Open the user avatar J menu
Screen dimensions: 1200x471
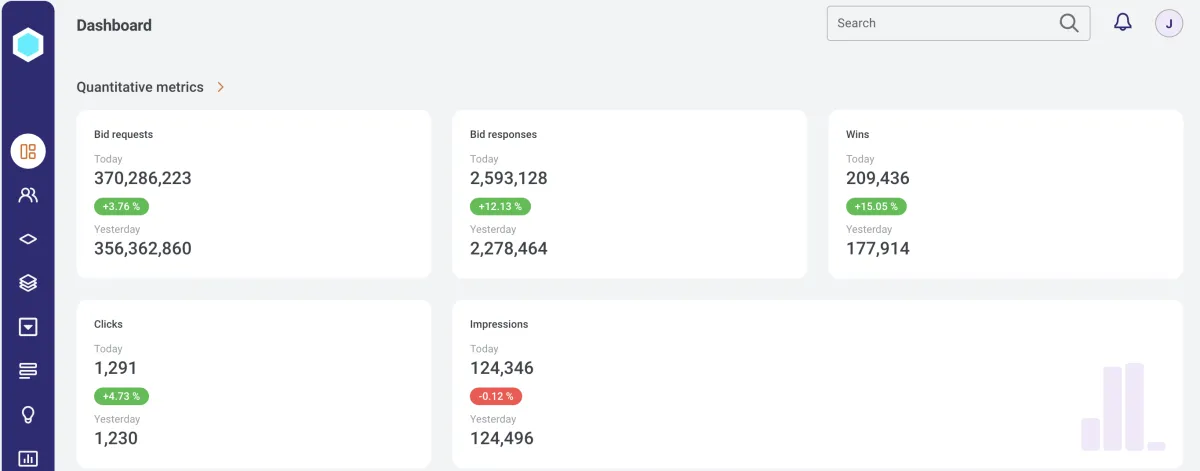1169,23
